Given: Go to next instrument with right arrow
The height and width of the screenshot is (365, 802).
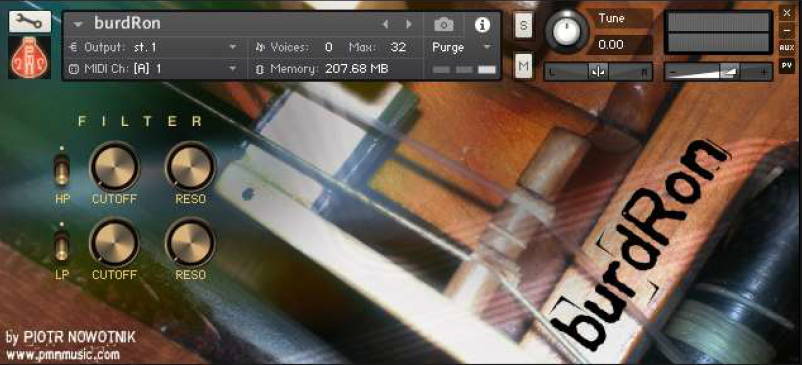Looking at the screenshot, I should pyautogui.click(x=408, y=24).
